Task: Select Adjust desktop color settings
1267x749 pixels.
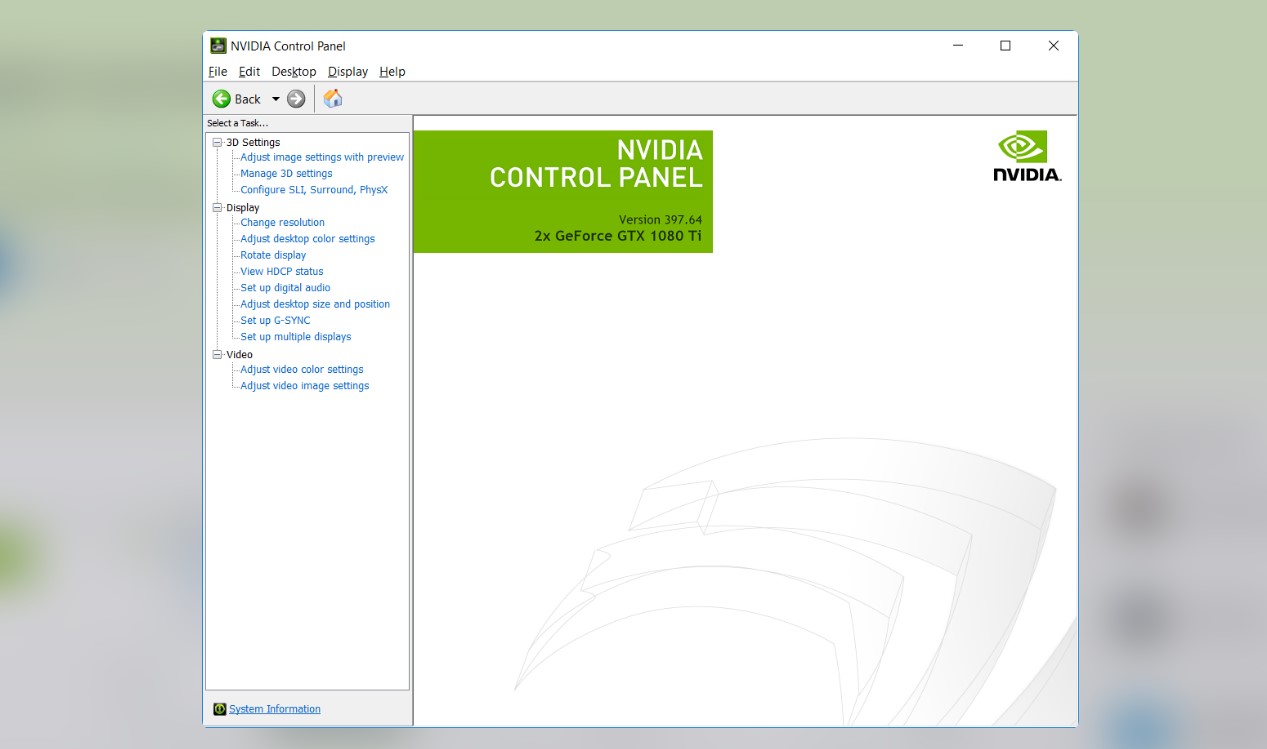Action: click(307, 239)
